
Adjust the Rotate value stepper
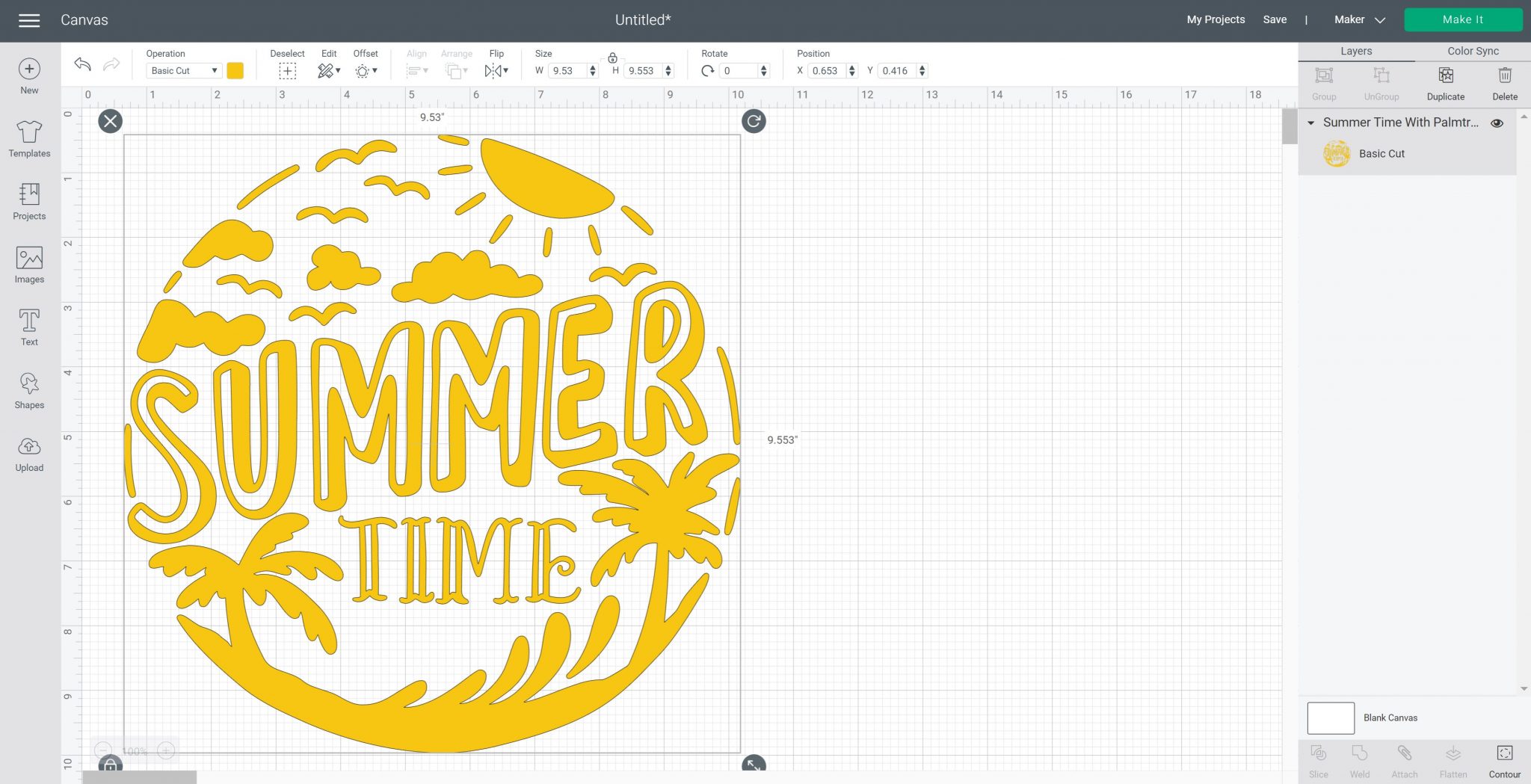pyautogui.click(x=763, y=71)
